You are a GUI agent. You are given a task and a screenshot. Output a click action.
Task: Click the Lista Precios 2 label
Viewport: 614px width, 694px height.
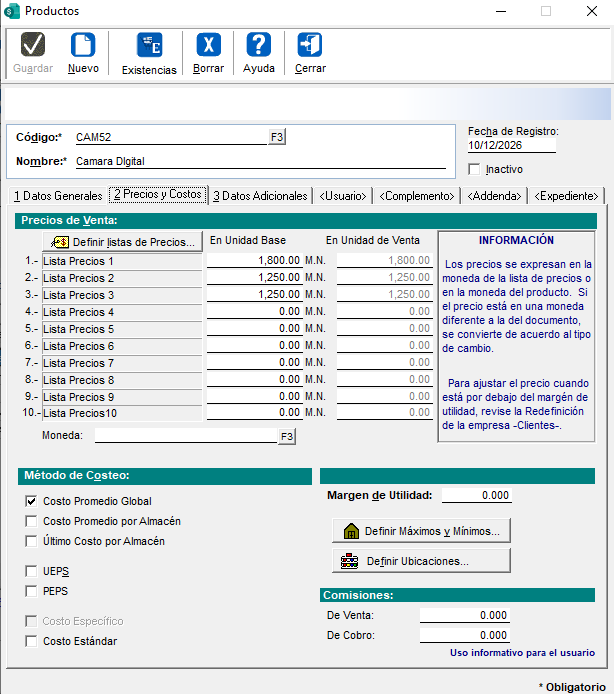click(x=122, y=278)
